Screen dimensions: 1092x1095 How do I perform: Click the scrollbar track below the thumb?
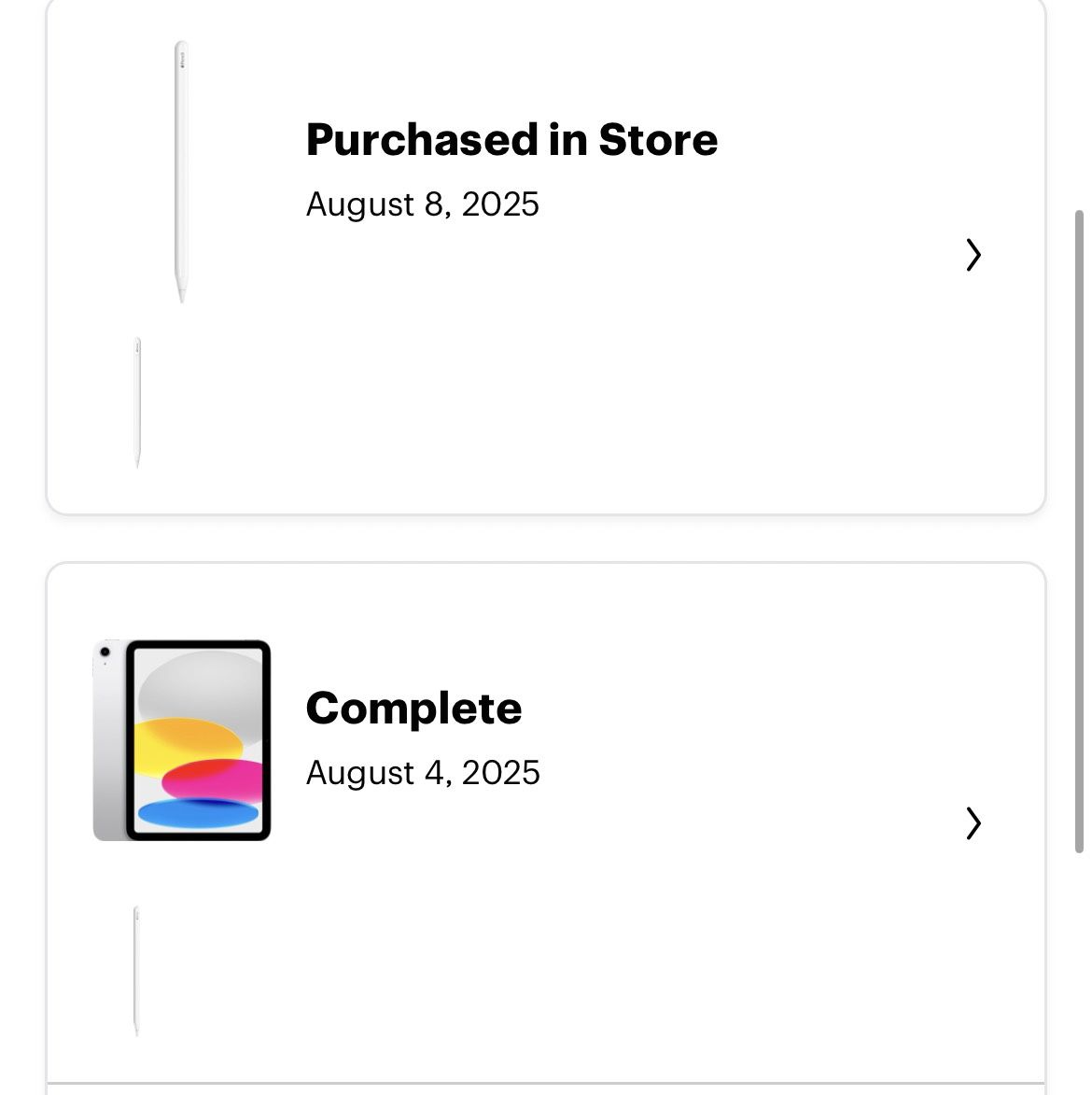tap(1080, 971)
